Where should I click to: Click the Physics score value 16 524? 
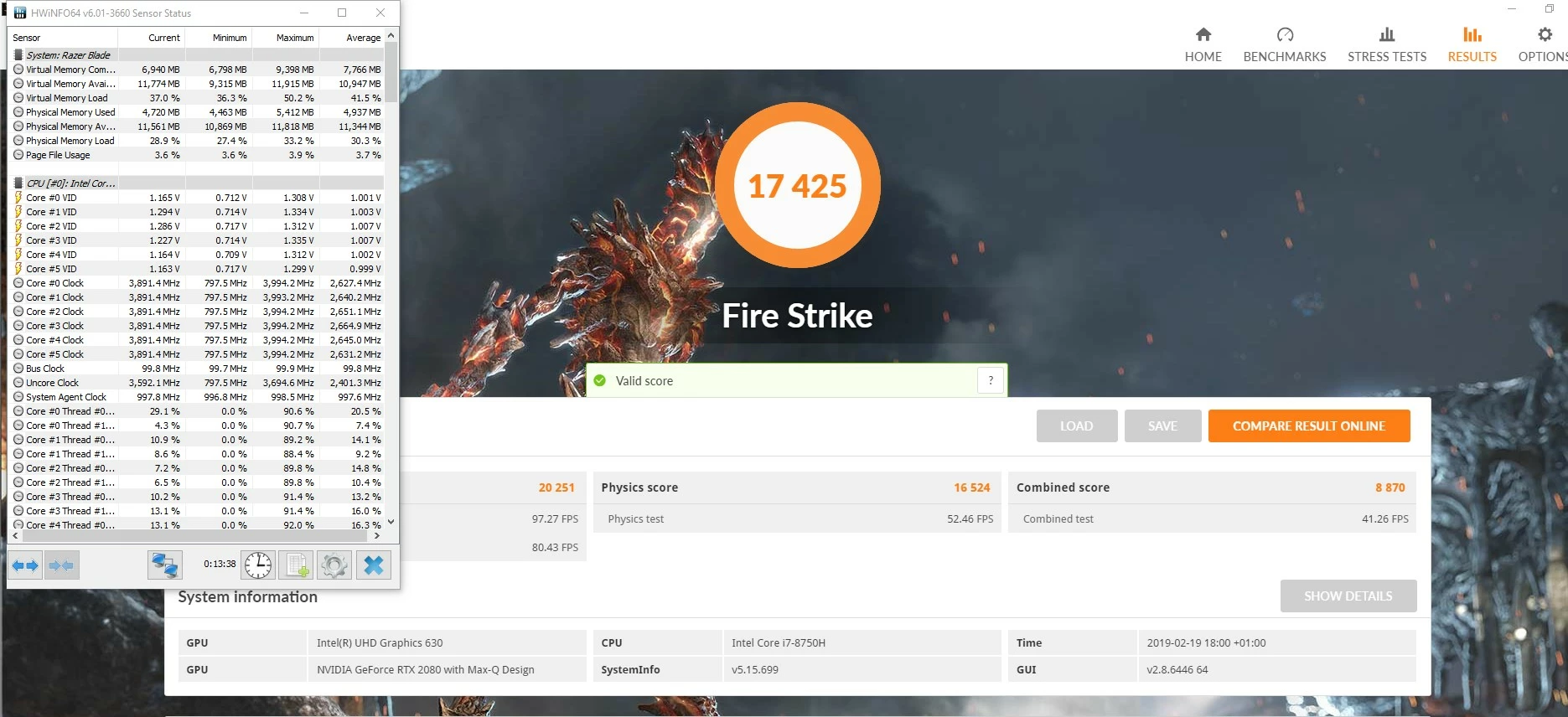pos(972,487)
